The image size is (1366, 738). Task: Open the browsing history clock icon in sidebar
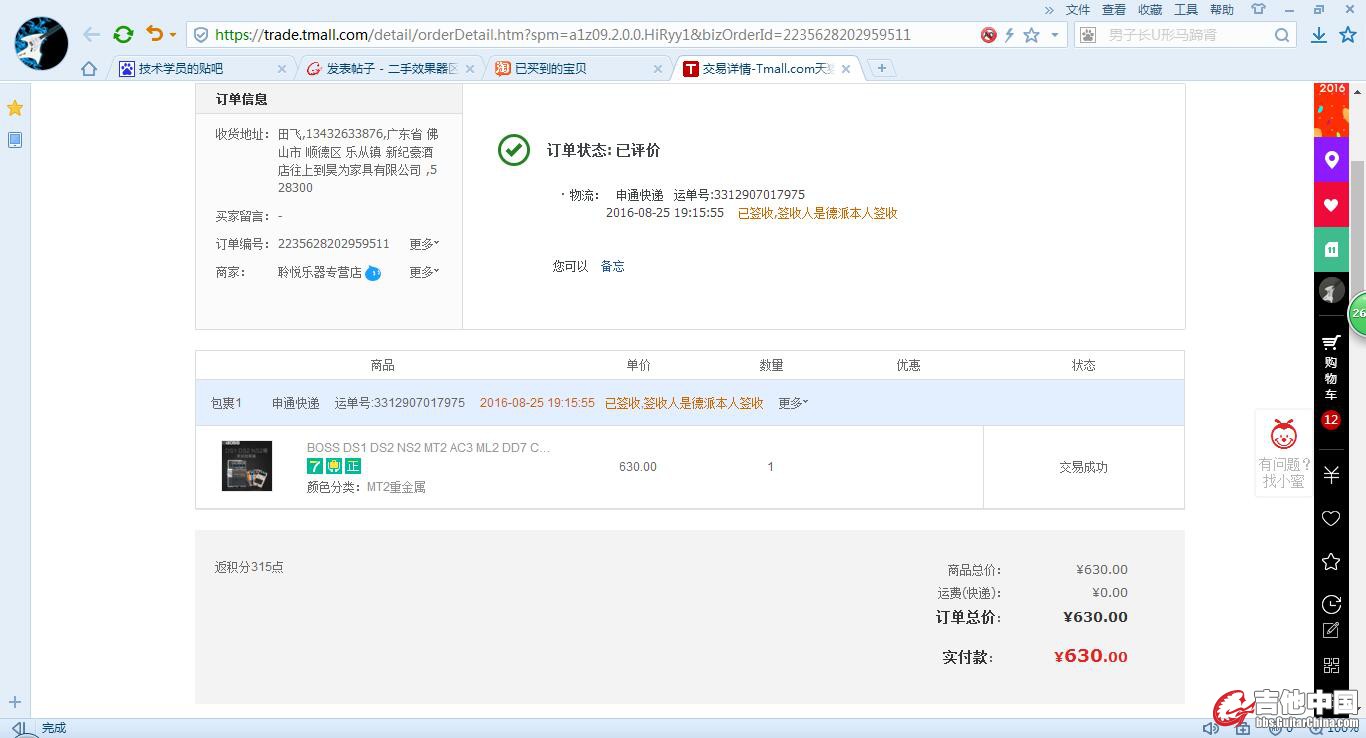click(x=1331, y=604)
